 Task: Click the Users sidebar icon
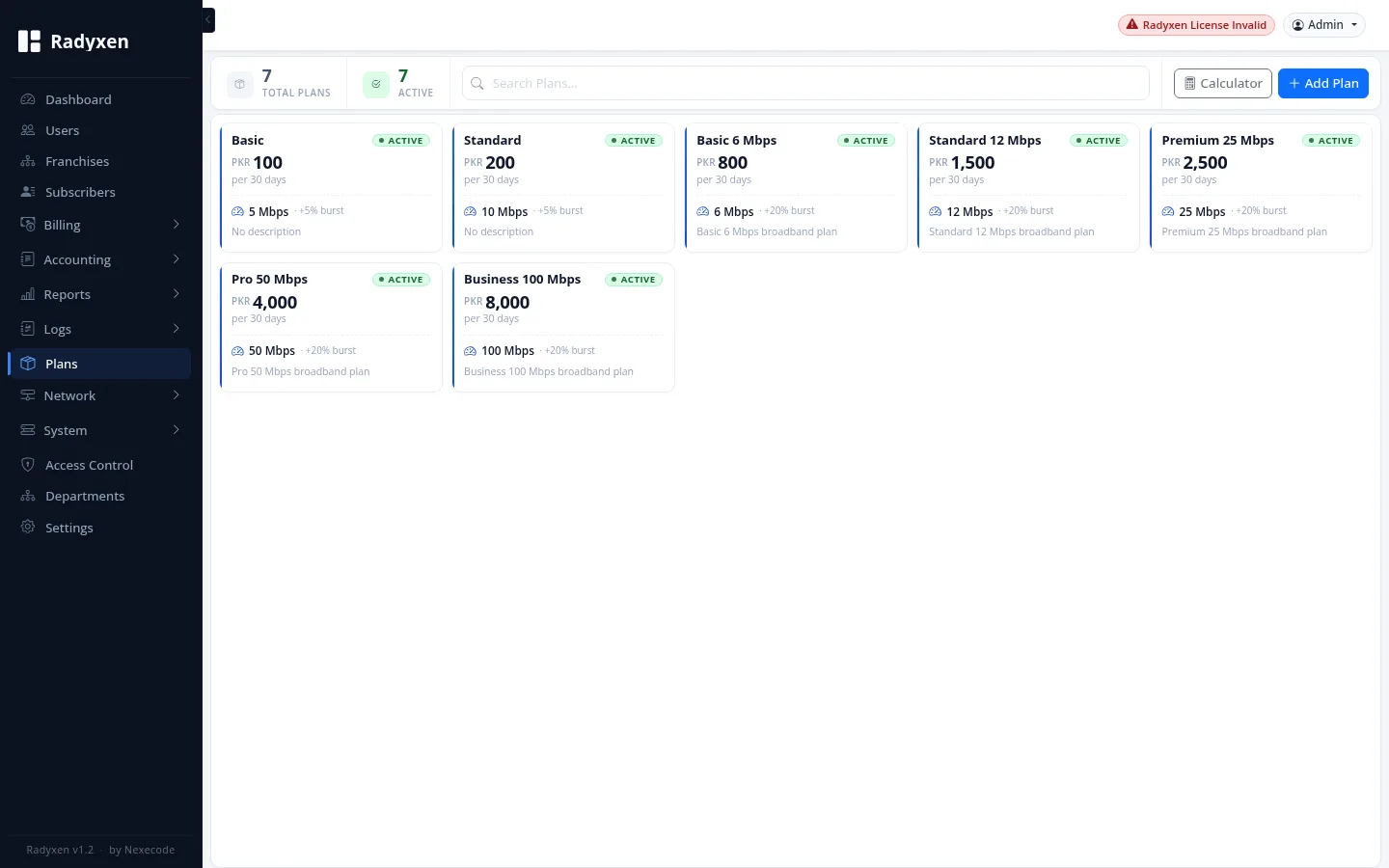(x=28, y=130)
